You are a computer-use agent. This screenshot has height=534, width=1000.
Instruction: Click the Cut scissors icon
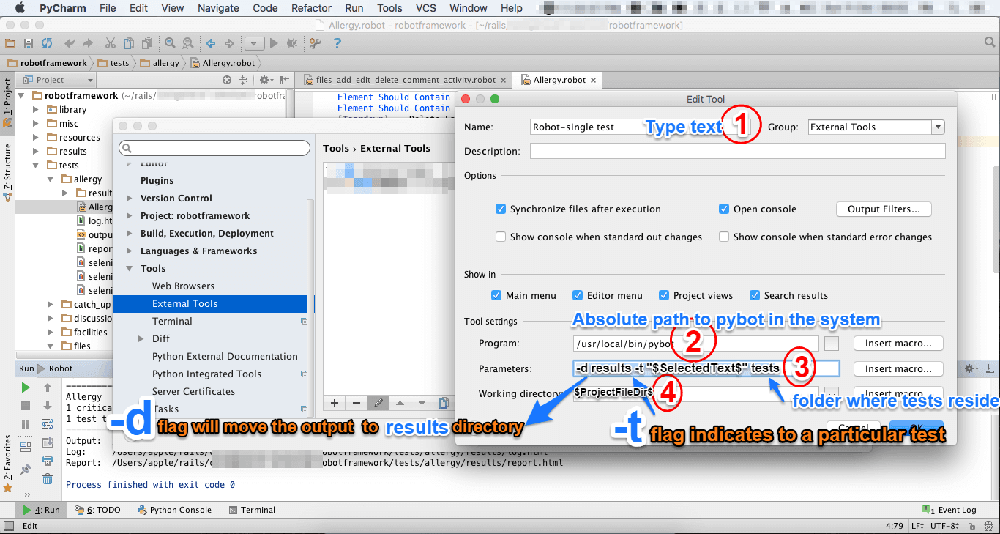(x=110, y=43)
